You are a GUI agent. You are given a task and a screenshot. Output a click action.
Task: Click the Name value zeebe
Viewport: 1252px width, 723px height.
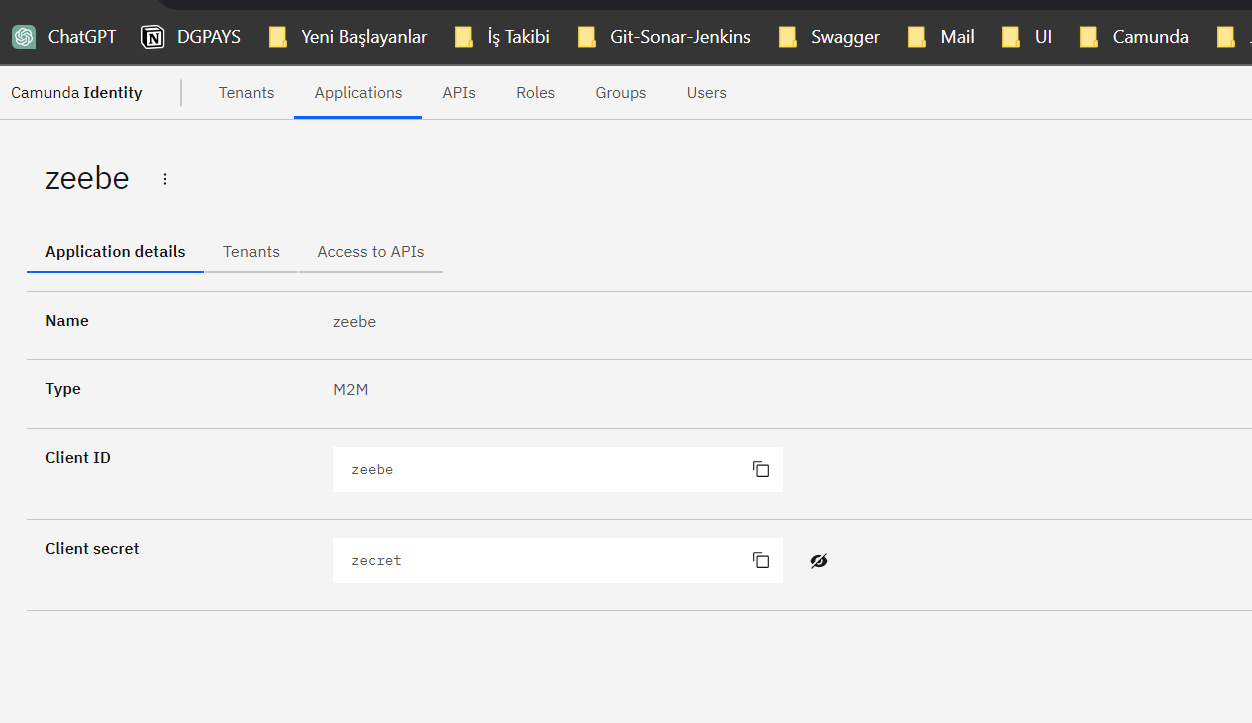354,322
